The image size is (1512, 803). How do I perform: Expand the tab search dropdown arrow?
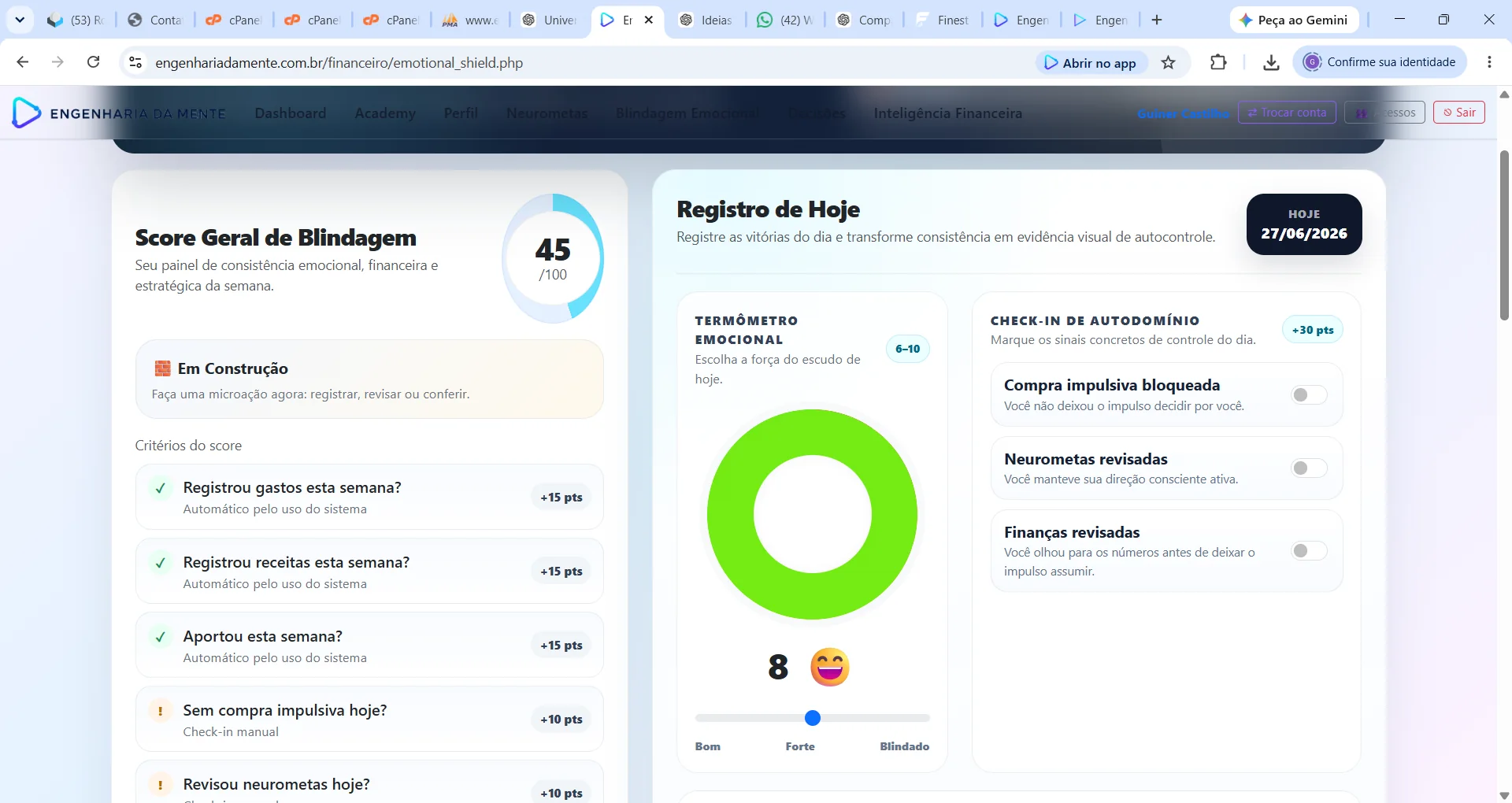coord(20,20)
